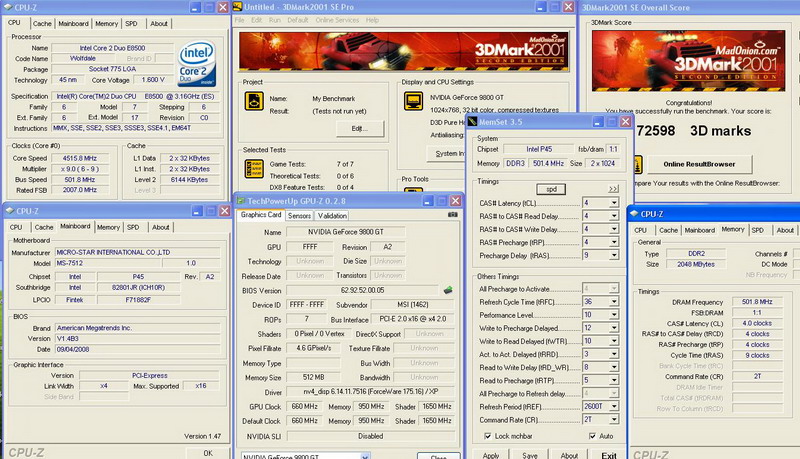Image resolution: width=800 pixels, height=459 pixels.
Task: Open the Precharge Delay (tRAS) dropdown
Action: click(x=614, y=256)
